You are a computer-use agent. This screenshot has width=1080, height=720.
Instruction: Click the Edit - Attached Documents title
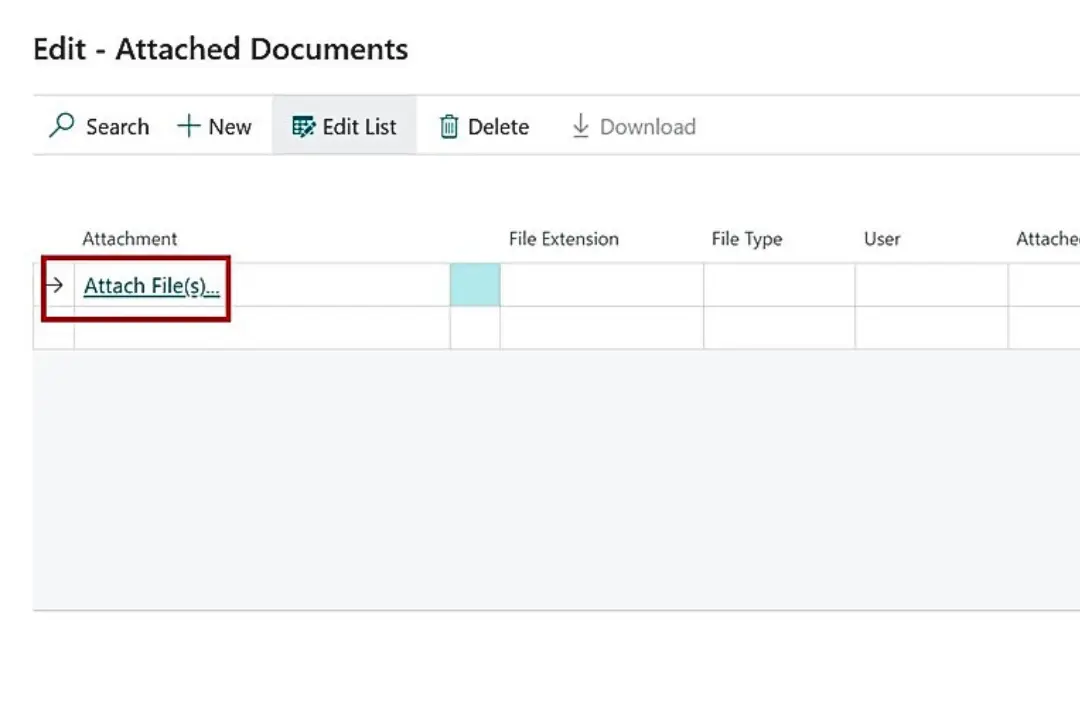pyautogui.click(x=220, y=49)
